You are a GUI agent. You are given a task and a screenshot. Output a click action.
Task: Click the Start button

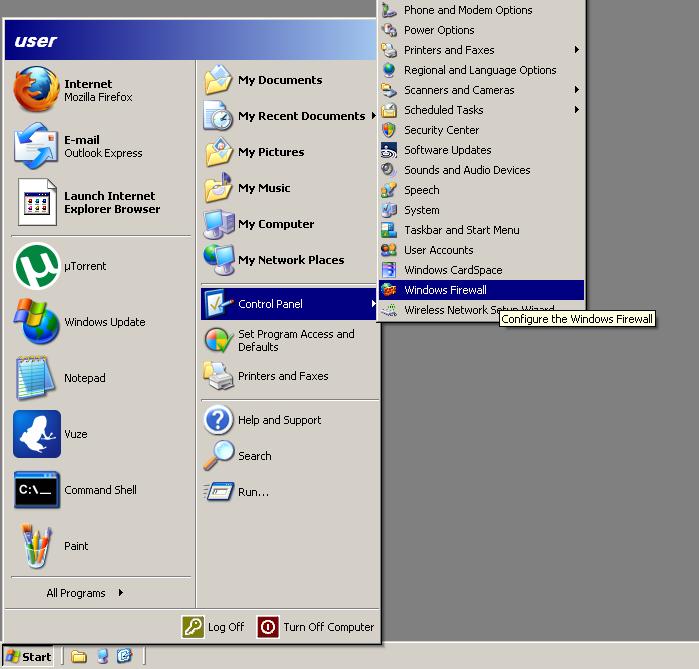[x=28, y=656]
